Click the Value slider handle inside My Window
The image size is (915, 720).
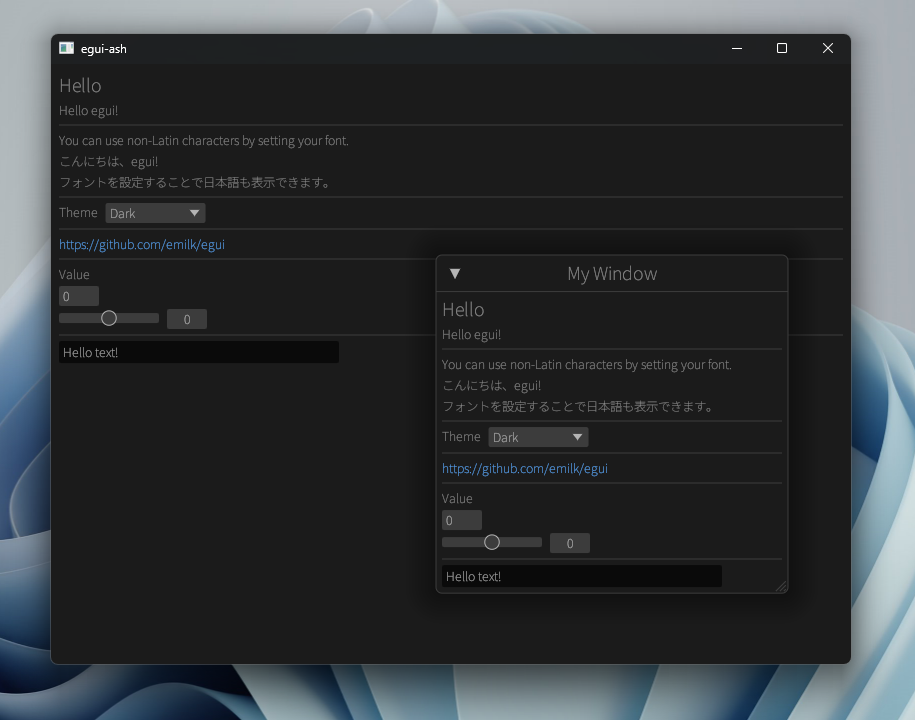click(492, 542)
